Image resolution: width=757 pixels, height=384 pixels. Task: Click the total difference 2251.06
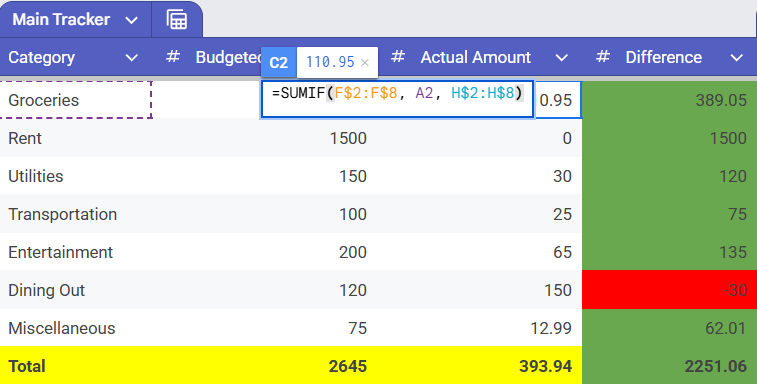pyautogui.click(x=715, y=366)
